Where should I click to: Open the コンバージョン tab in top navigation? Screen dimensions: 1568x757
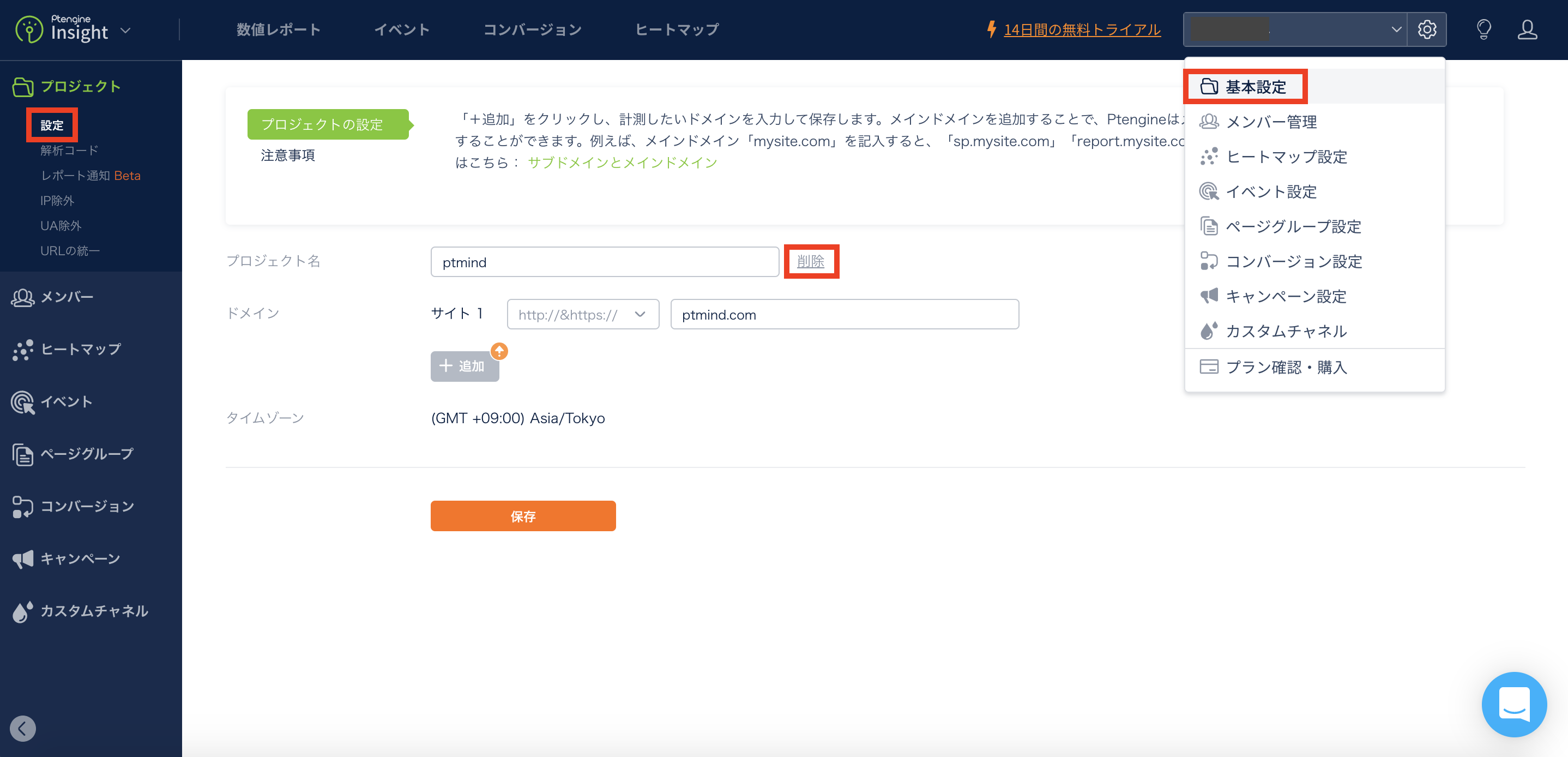533,30
